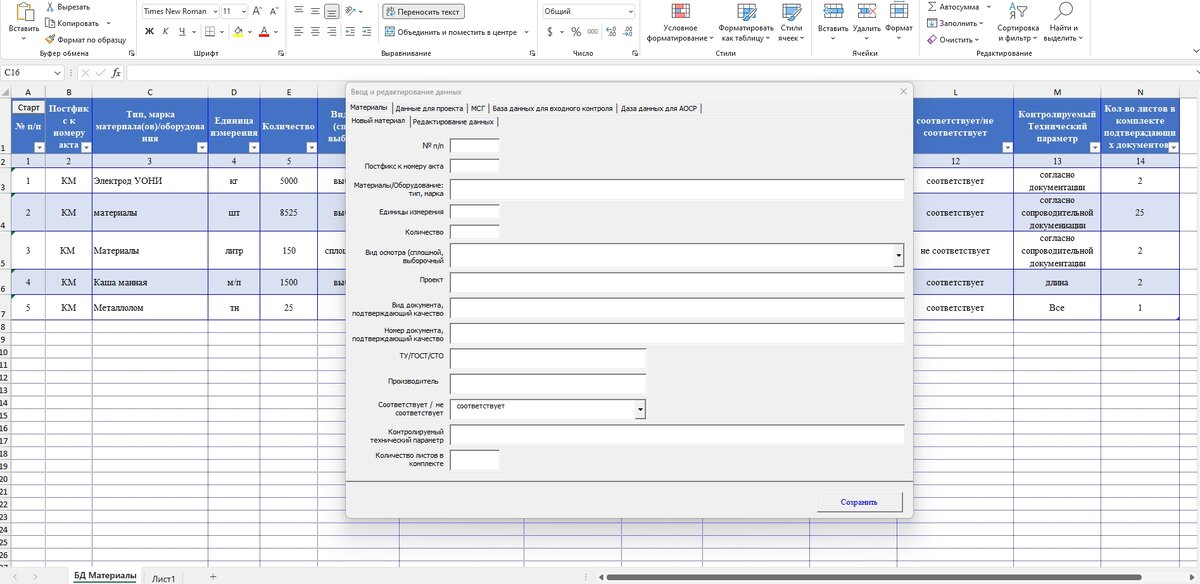
Task: Click the Вырезать scissors icon
Action: 49,7
